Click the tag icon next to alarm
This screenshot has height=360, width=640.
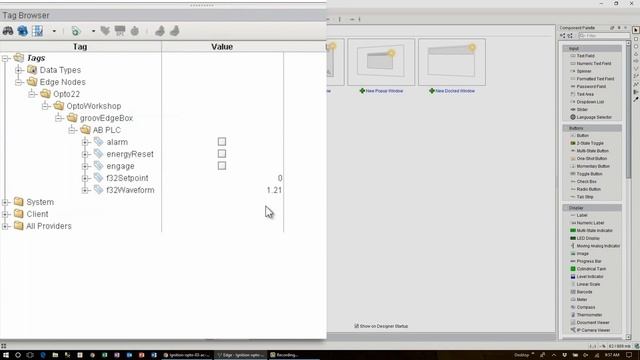pyautogui.click(x=98, y=142)
